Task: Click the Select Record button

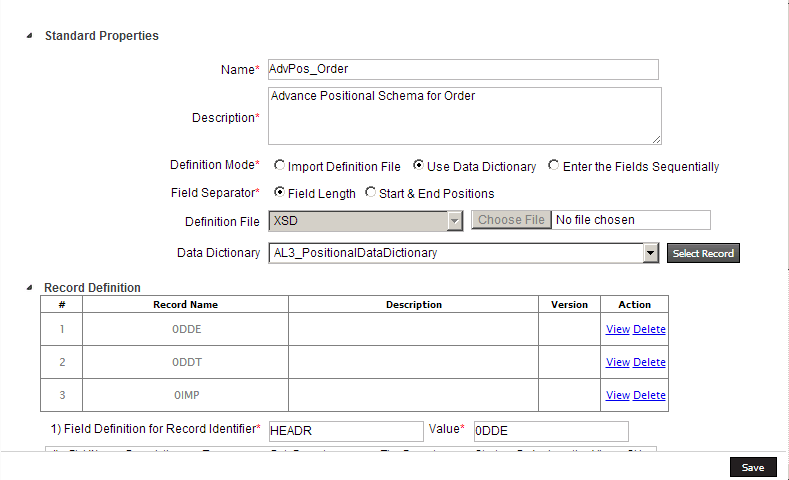Action: tap(703, 254)
